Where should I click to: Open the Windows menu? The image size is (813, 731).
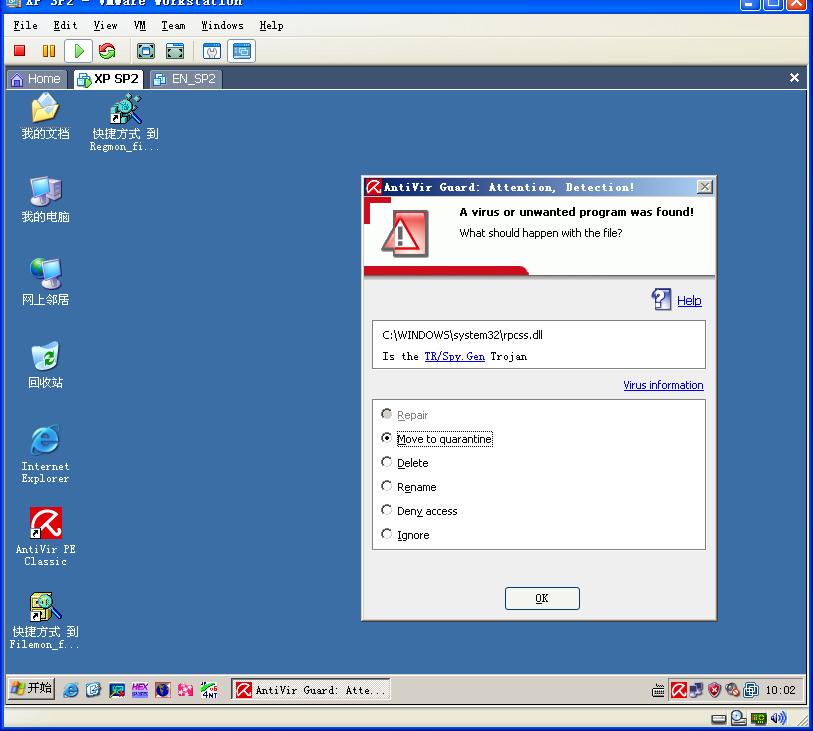[x=222, y=25]
